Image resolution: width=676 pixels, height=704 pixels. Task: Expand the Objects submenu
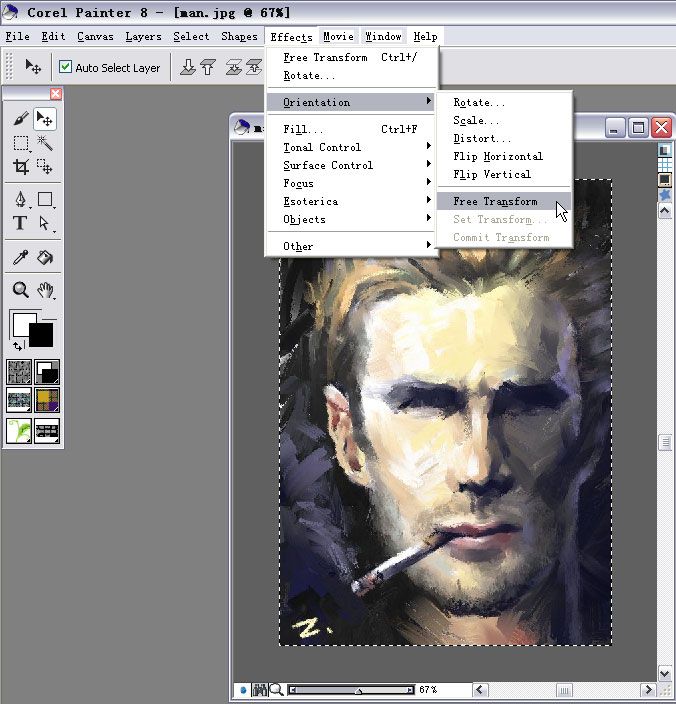[x=351, y=219]
